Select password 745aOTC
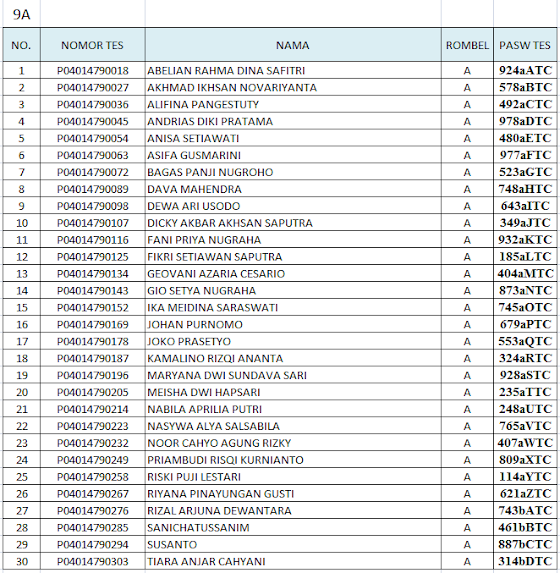 (525, 307)
